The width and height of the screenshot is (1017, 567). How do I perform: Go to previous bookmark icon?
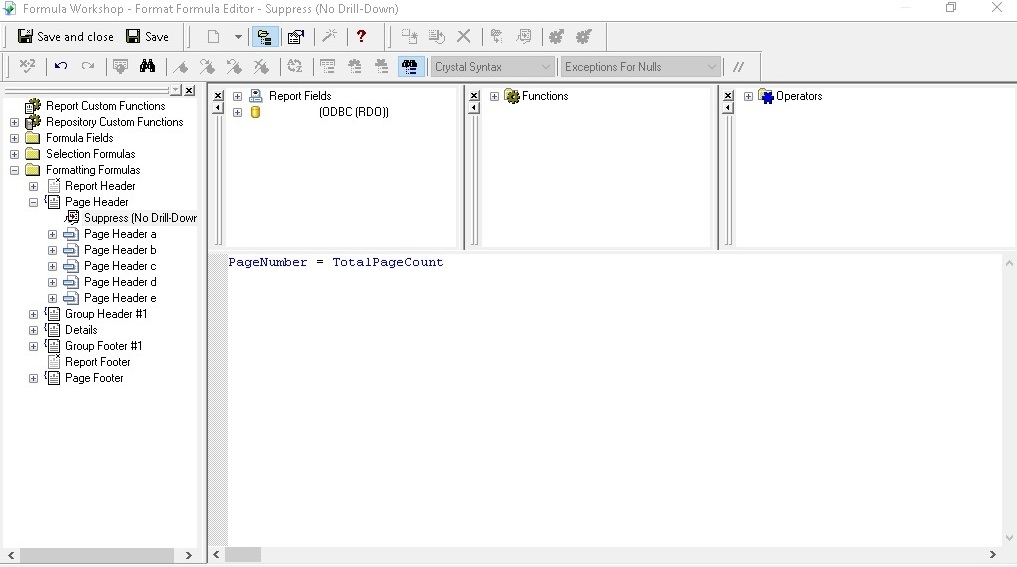[x=234, y=66]
